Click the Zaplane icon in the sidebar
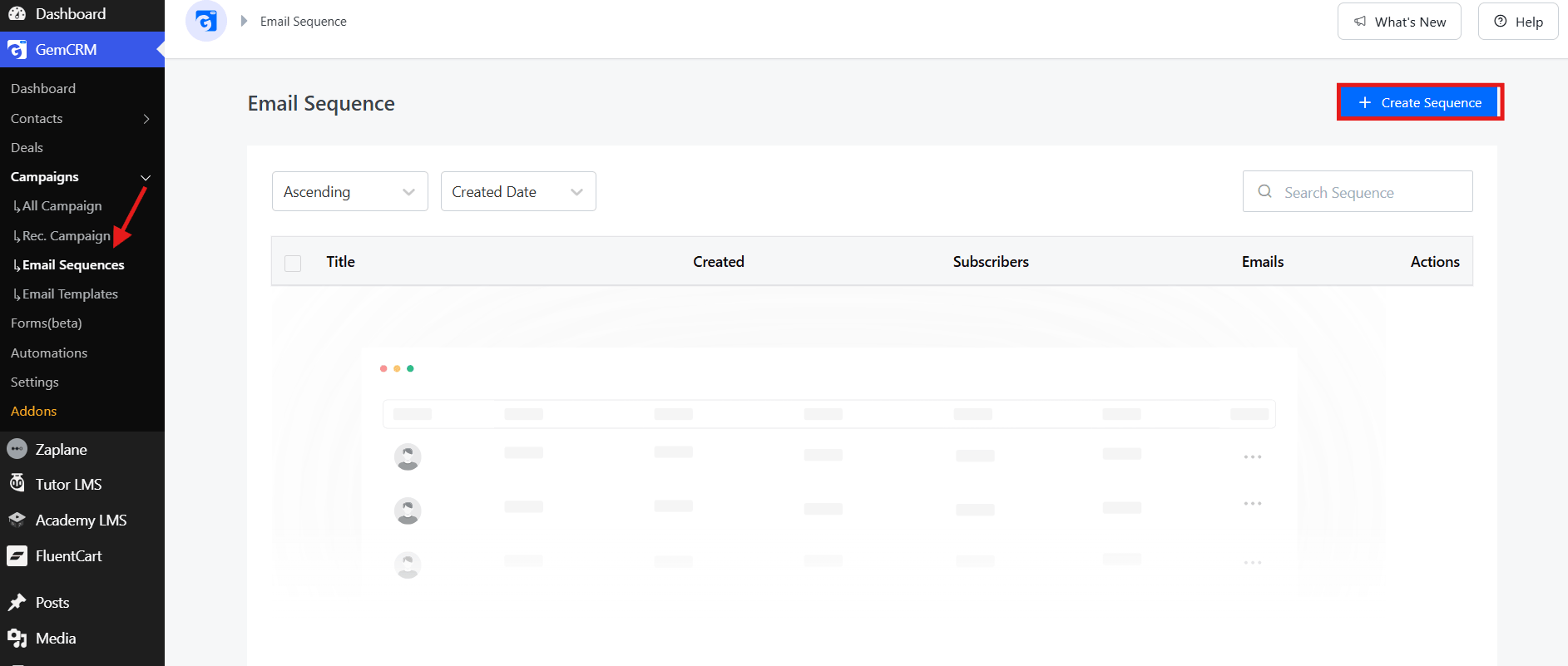The height and width of the screenshot is (666, 1568). [x=17, y=449]
